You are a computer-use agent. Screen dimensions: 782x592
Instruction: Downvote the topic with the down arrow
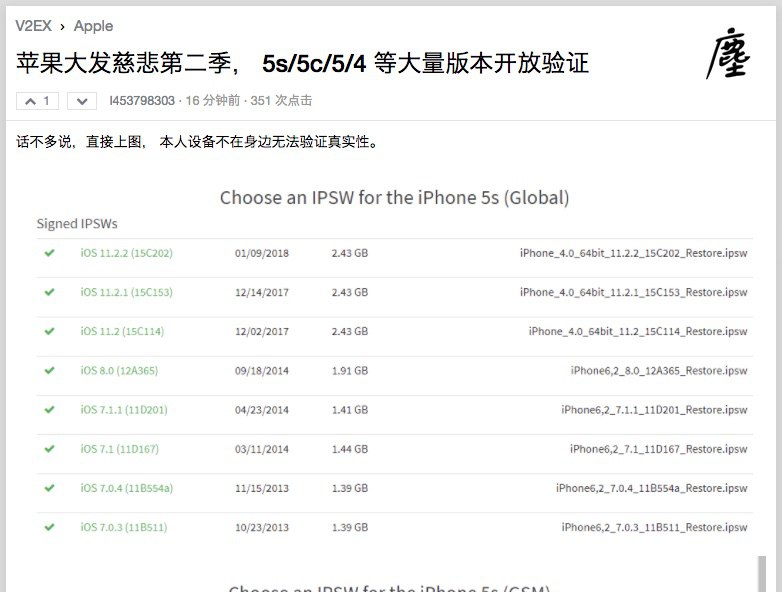click(82, 101)
